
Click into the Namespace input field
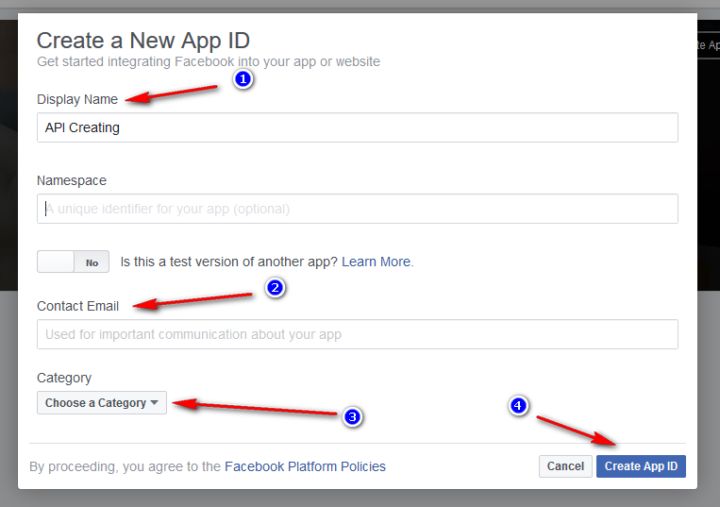pos(357,209)
